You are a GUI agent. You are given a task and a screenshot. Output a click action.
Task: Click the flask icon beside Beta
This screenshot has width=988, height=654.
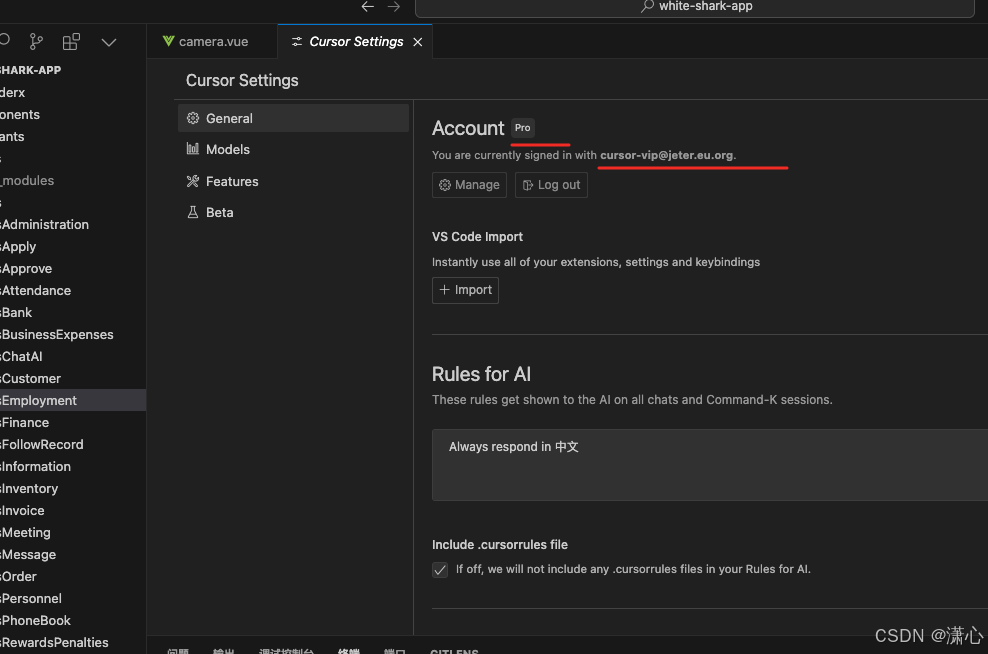pos(193,212)
